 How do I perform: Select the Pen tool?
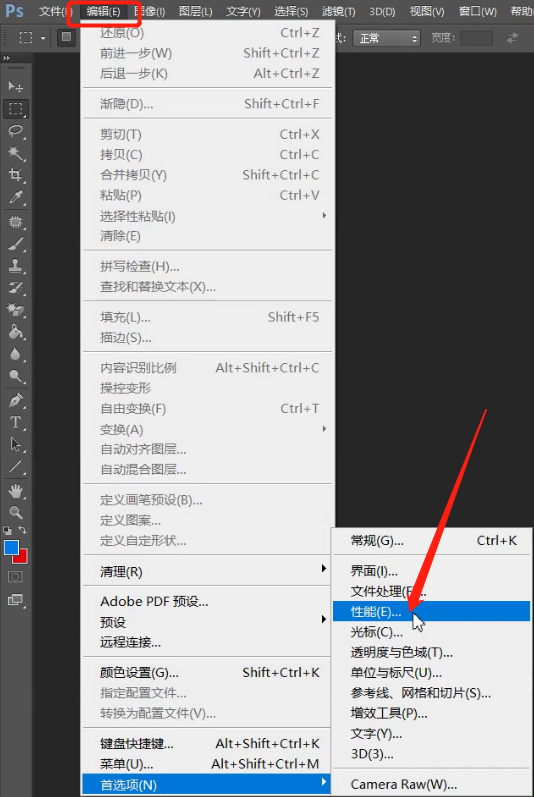tap(16, 401)
